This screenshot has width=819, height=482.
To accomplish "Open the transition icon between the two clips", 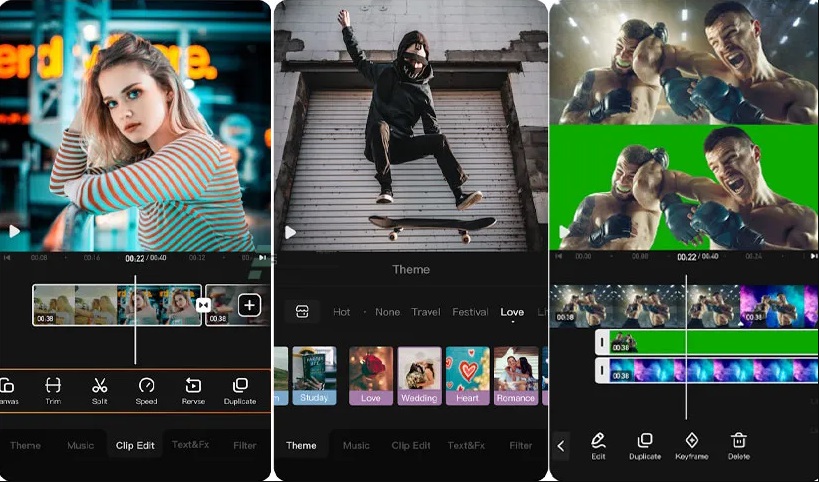I will click(x=204, y=305).
